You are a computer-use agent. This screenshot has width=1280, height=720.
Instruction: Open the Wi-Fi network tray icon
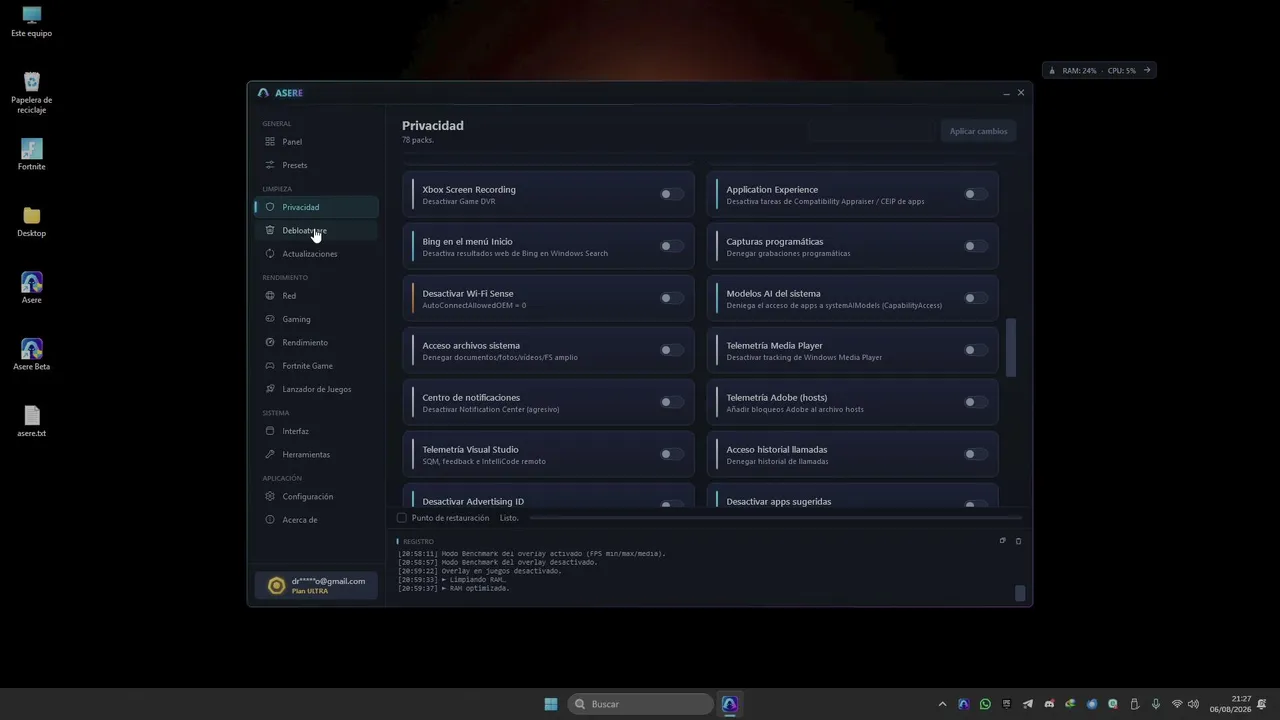(x=1177, y=704)
